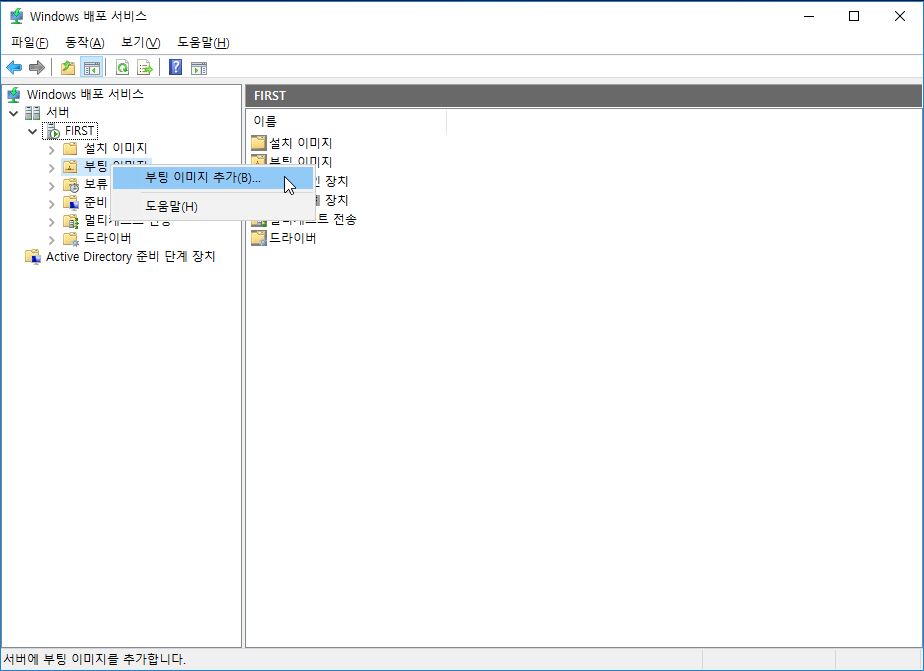Click the Windows 배포 서비스 title bar app icon
The height and width of the screenshot is (671, 924).
(16, 16)
